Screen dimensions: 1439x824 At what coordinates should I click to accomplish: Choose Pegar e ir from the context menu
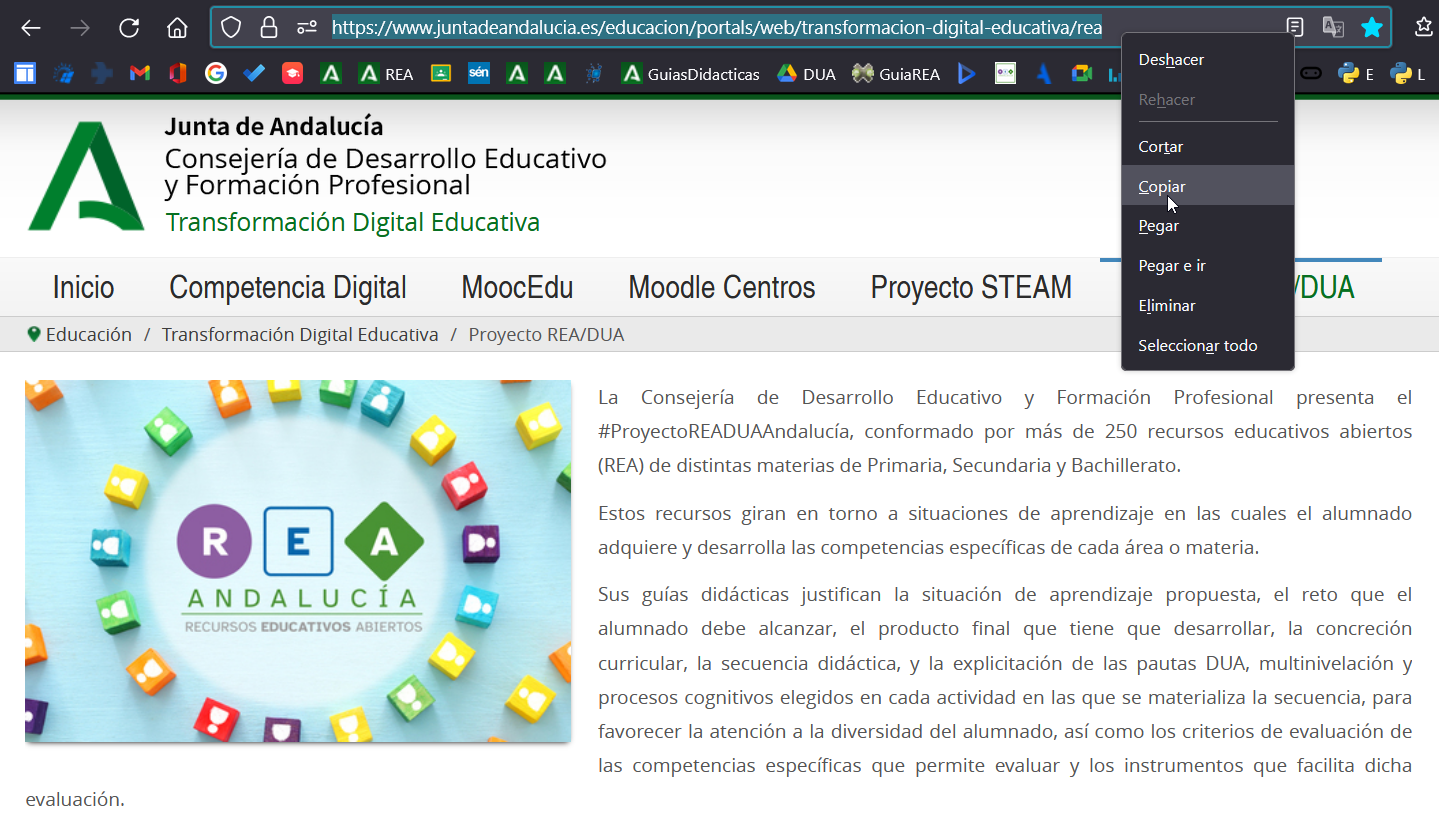(x=1172, y=265)
